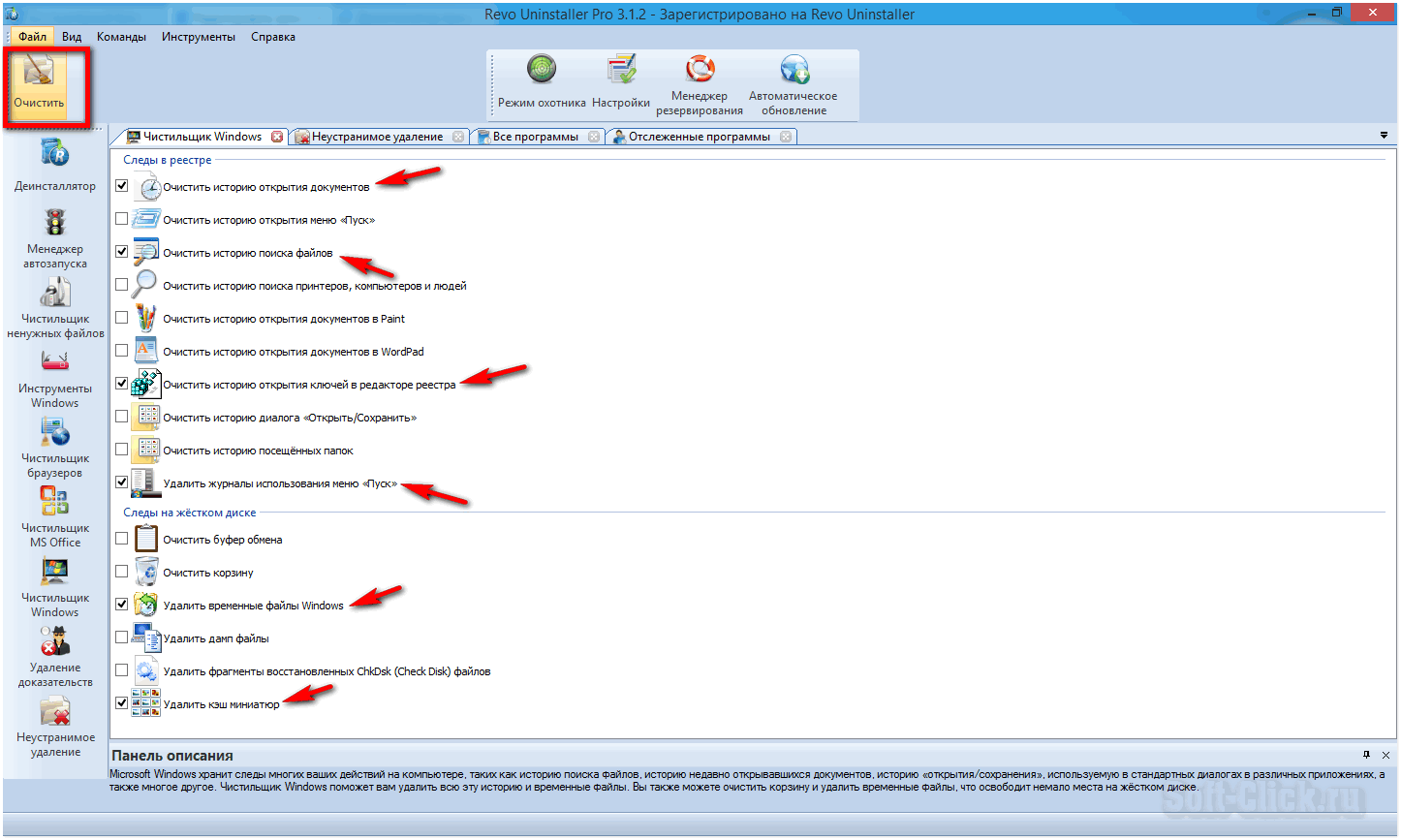Open the Команды menu
Image resolution: width=1401 pixels, height=840 pixels.
[121, 37]
